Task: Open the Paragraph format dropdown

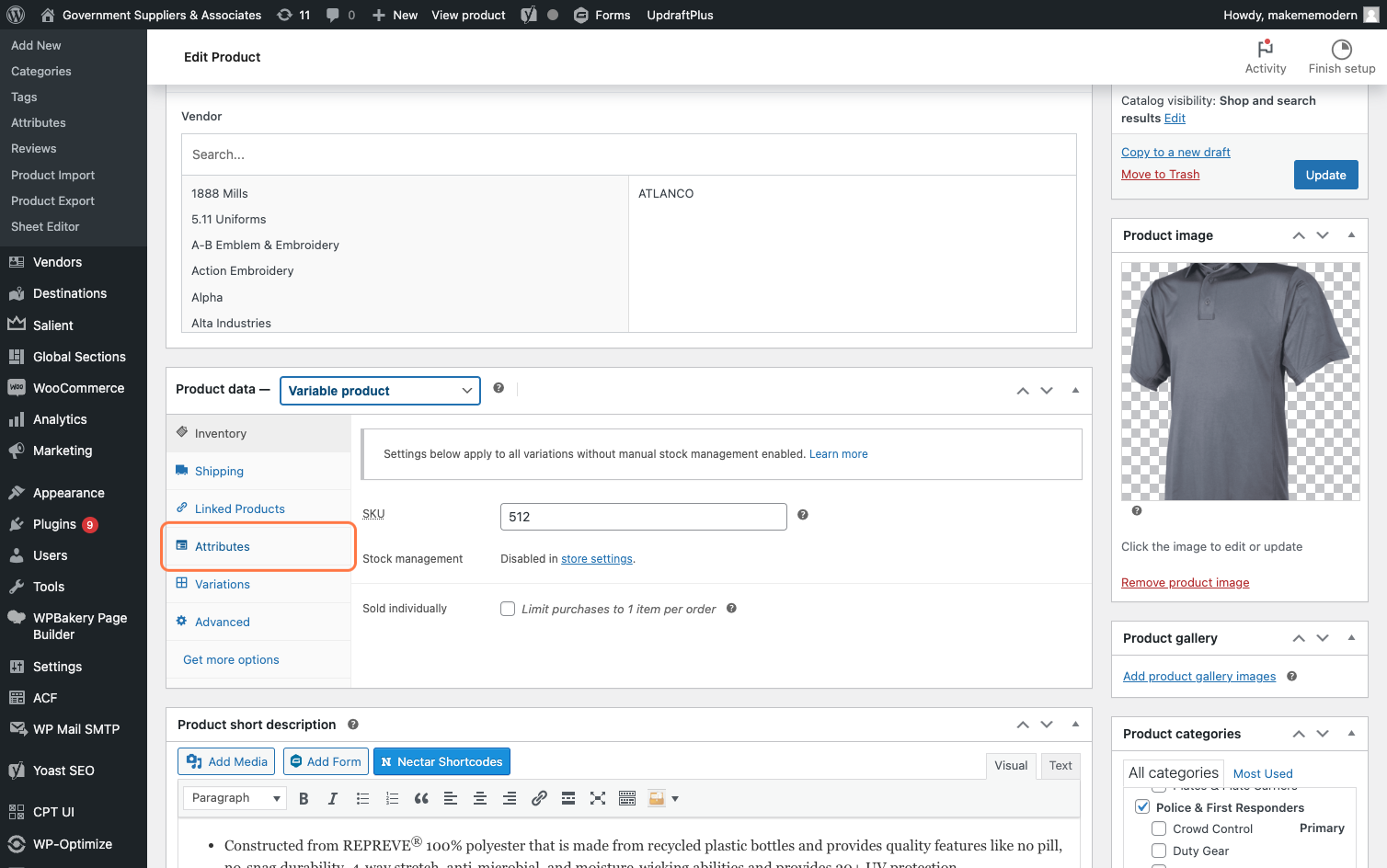Action: [x=235, y=798]
